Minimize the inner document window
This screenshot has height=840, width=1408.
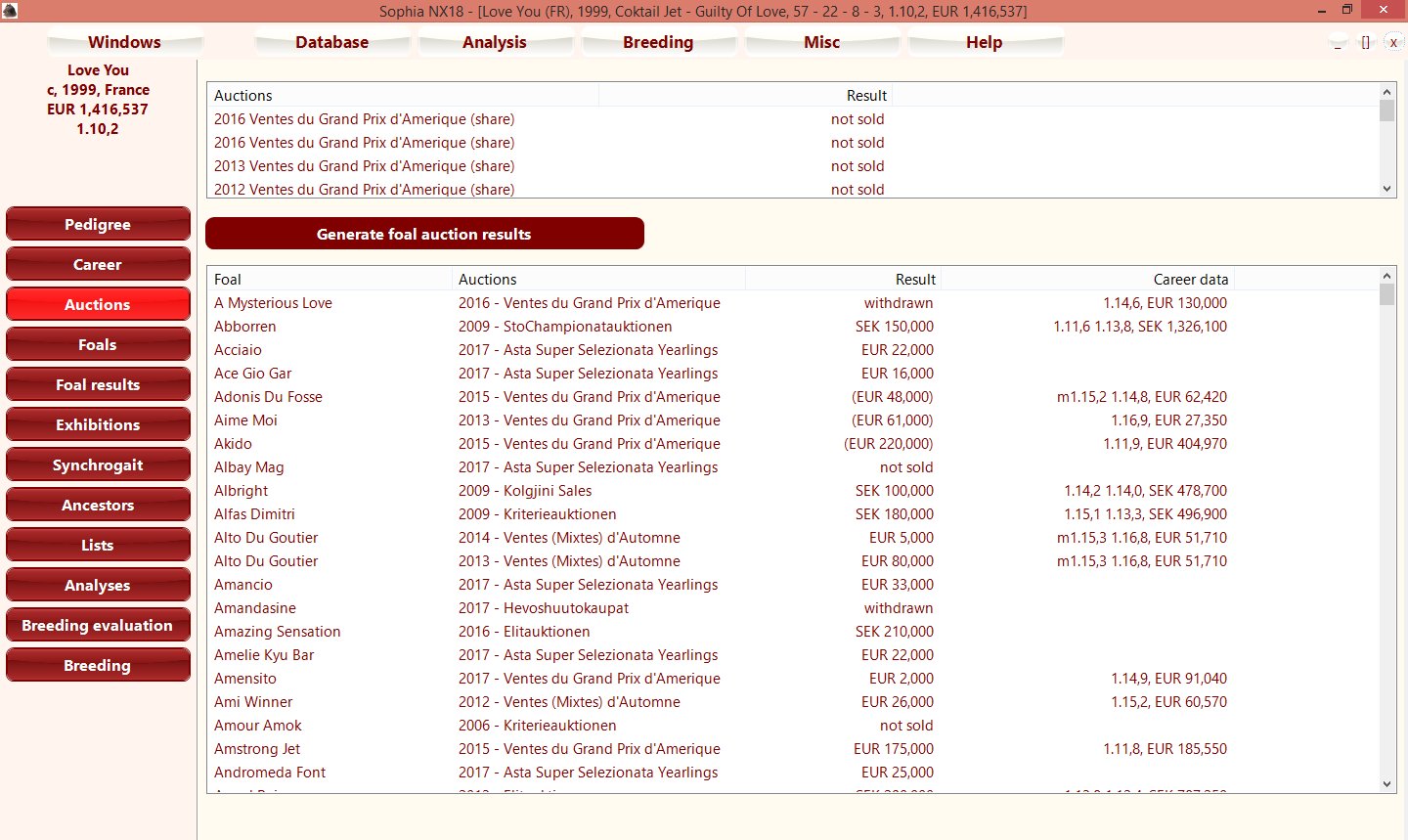[1338, 42]
